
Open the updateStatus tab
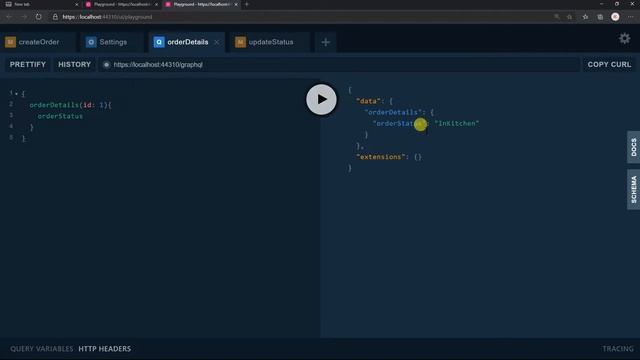pos(270,42)
